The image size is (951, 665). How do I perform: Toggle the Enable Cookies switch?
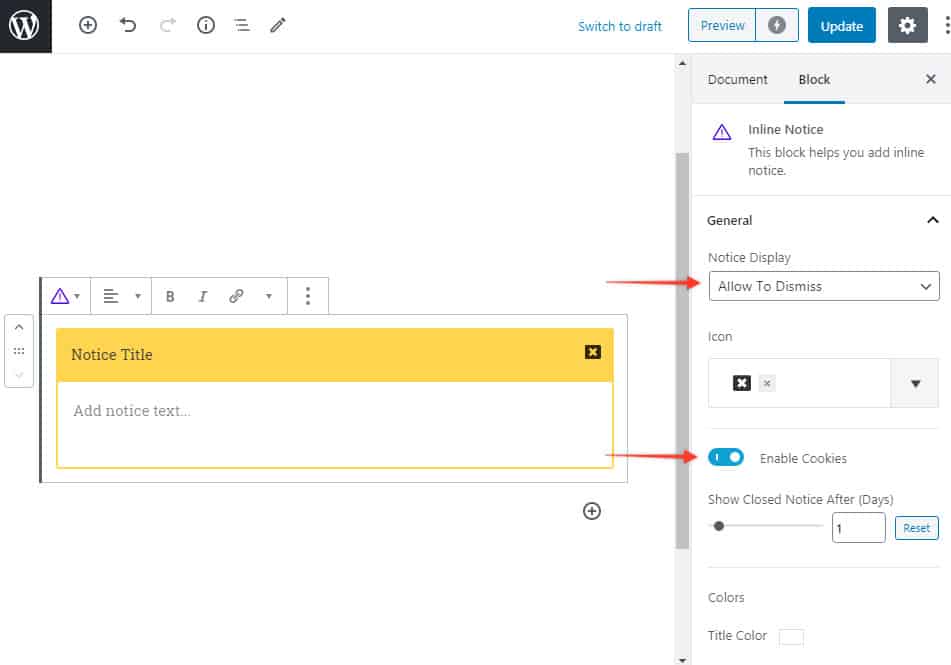(726, 457)
